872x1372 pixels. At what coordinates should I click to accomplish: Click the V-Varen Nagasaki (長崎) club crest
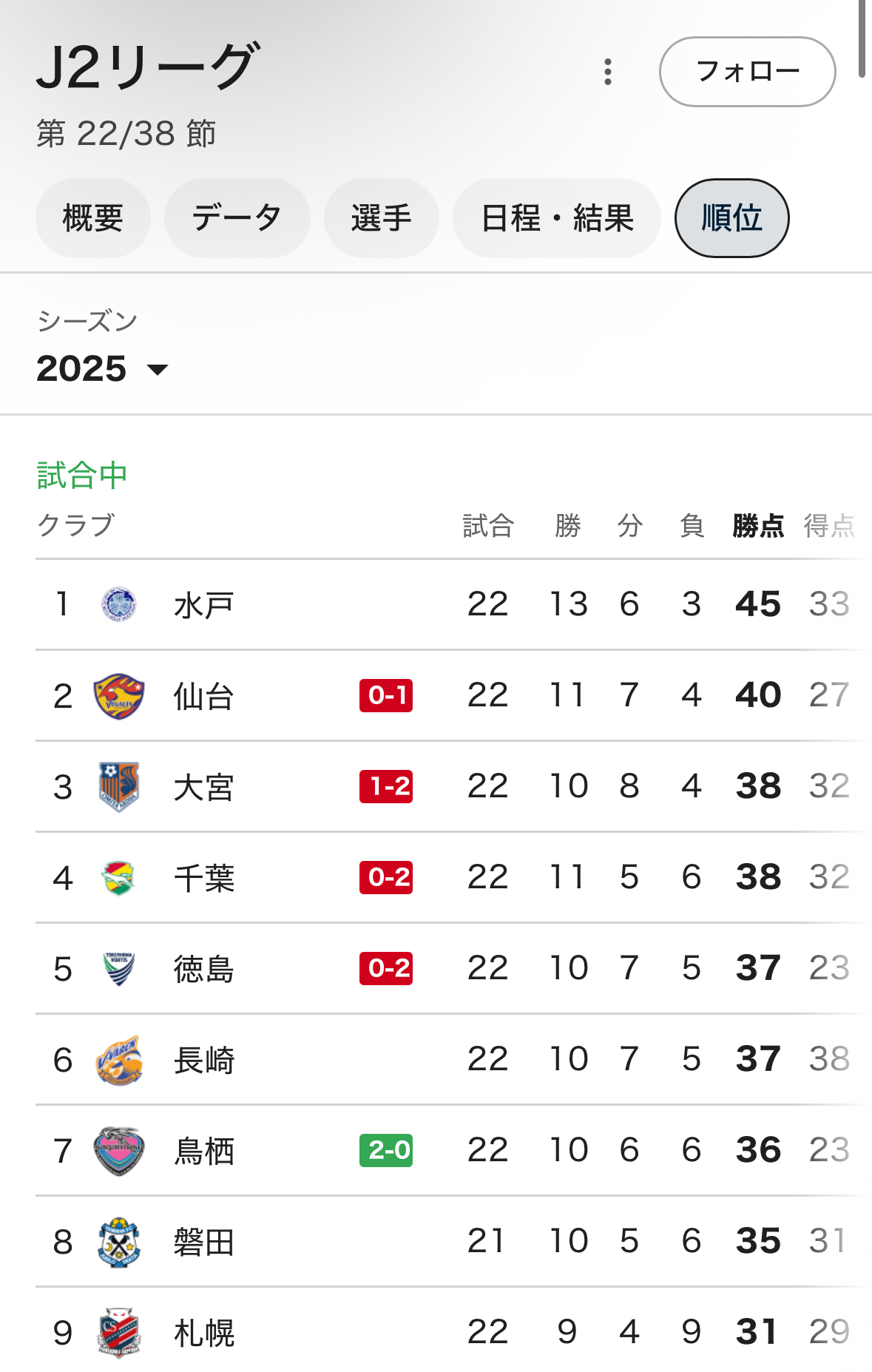click(x=118, y=1060)
